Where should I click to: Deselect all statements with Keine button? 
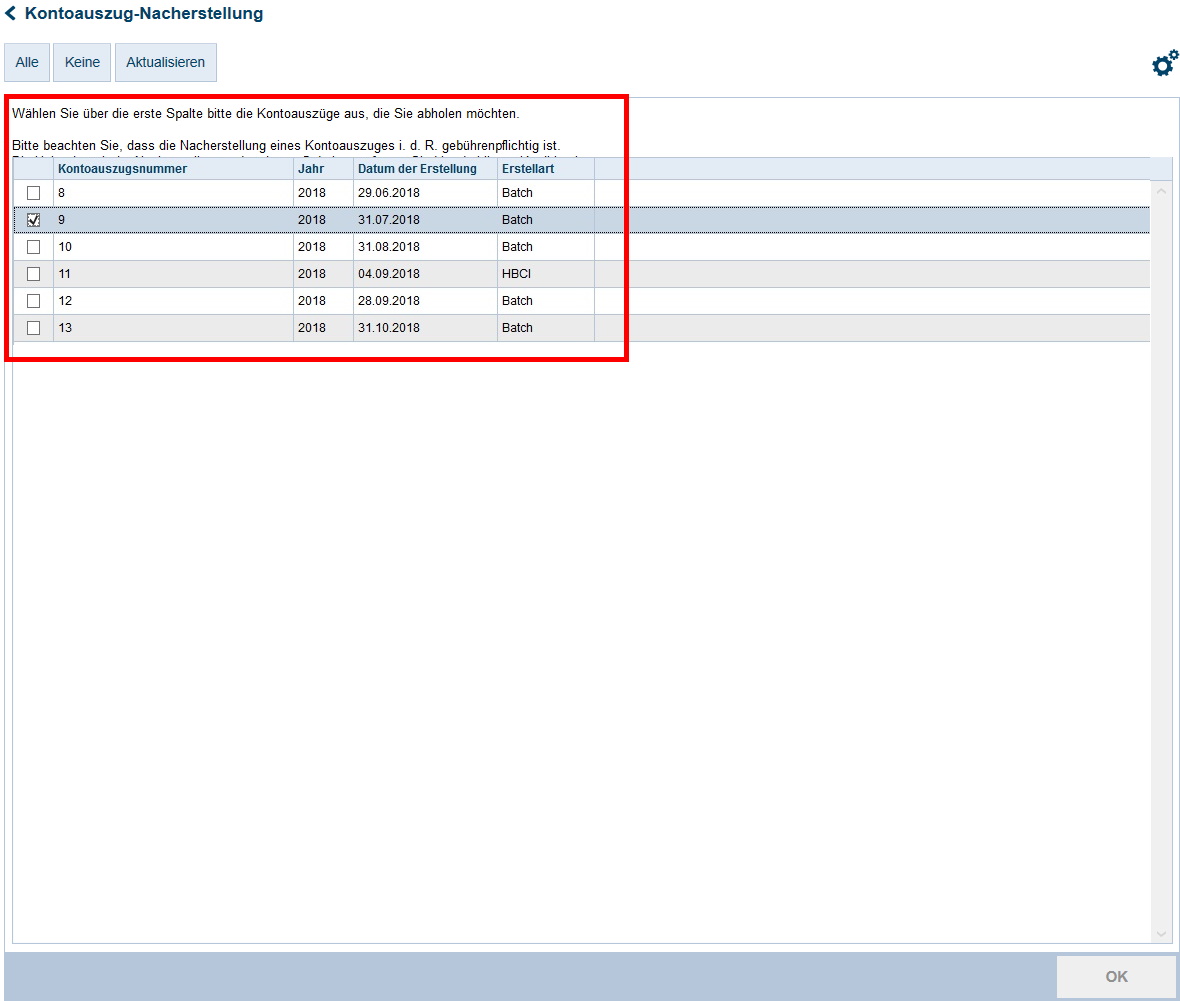coord(82,62)
